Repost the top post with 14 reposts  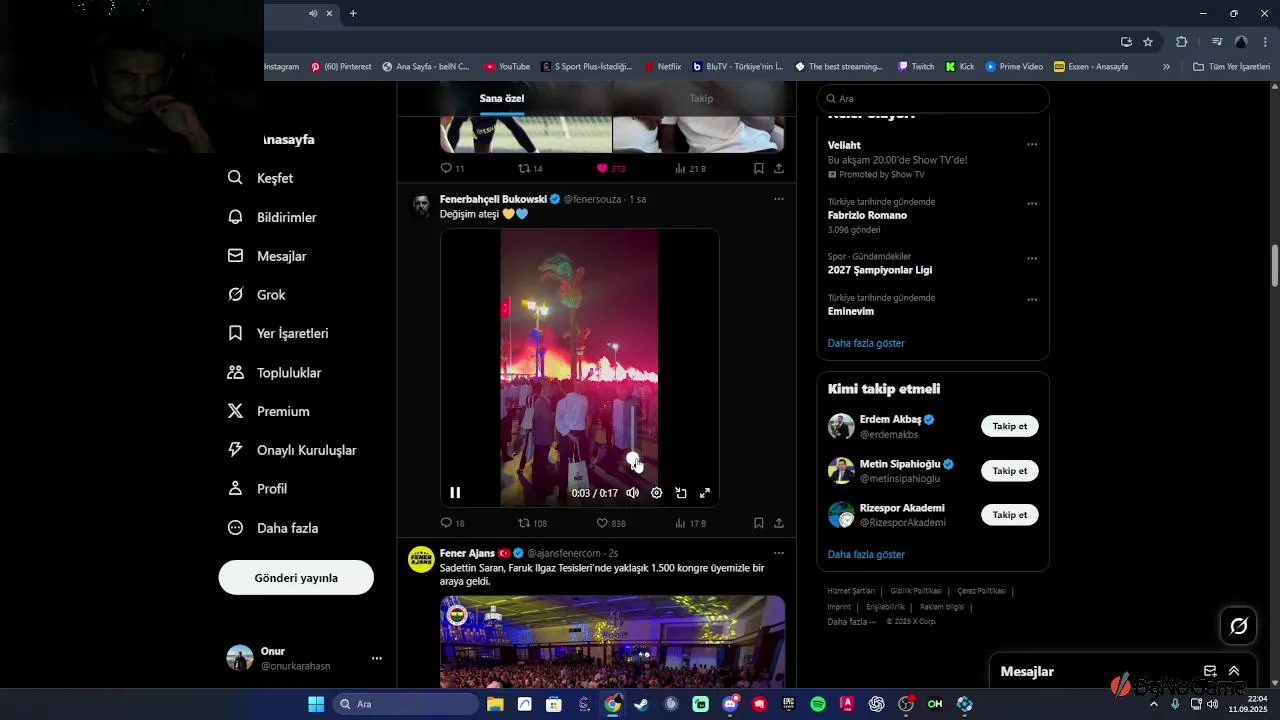click(x=530, y=169)
